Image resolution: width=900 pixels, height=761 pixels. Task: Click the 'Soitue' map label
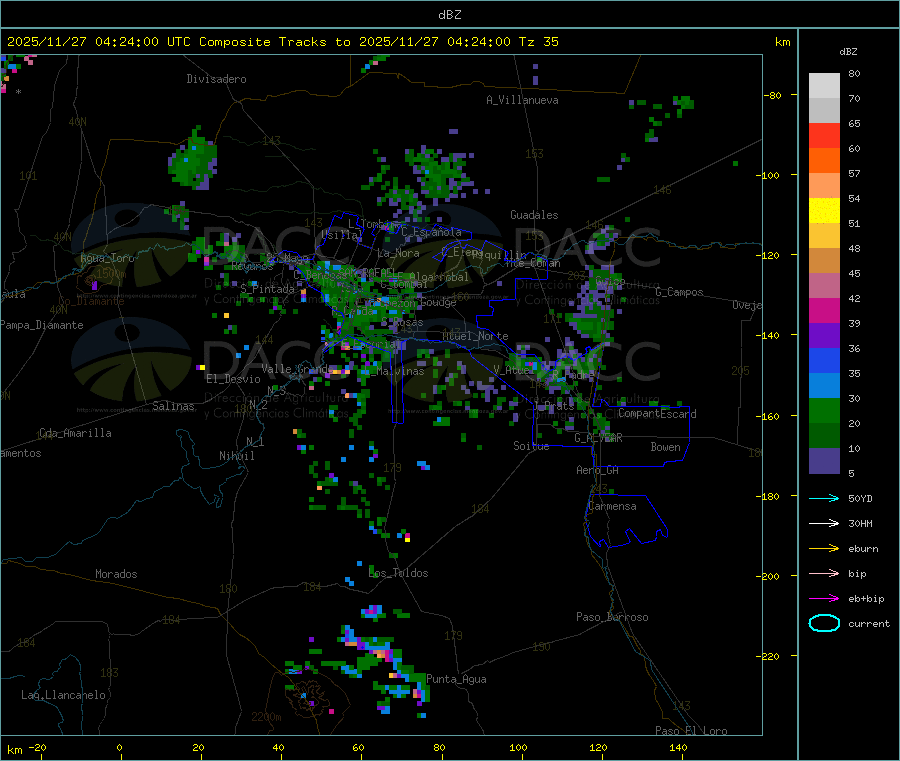coord(532,446)
